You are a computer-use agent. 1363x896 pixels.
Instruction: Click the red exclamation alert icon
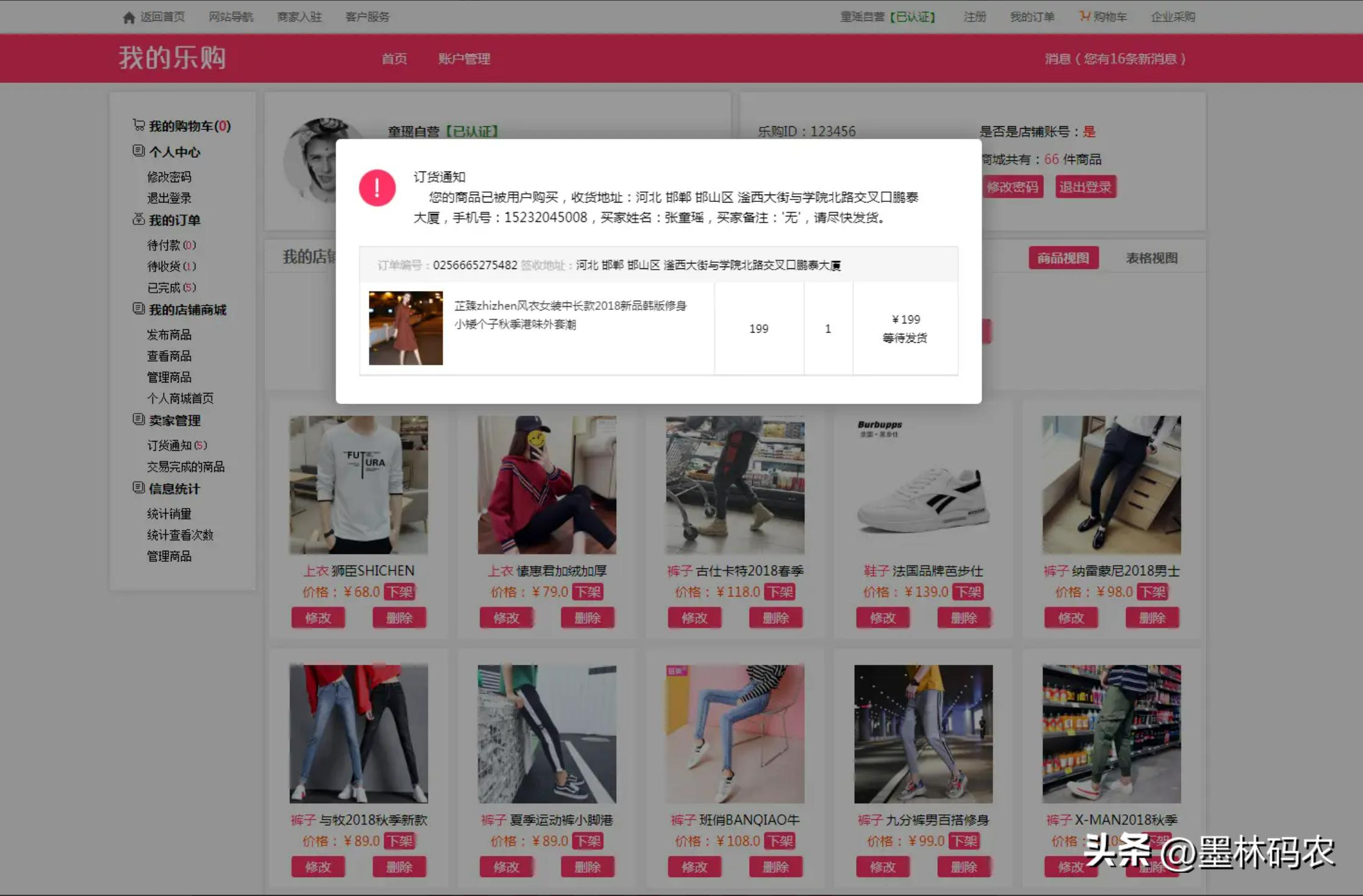pyautogui.click(x=377, y=188)
